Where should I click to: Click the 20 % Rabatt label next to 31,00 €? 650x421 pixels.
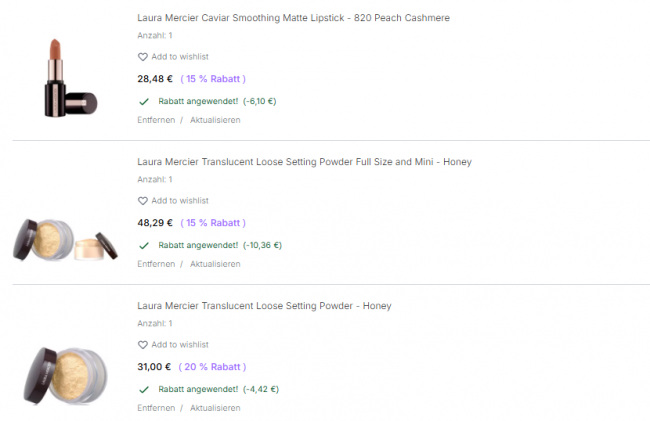212,367
